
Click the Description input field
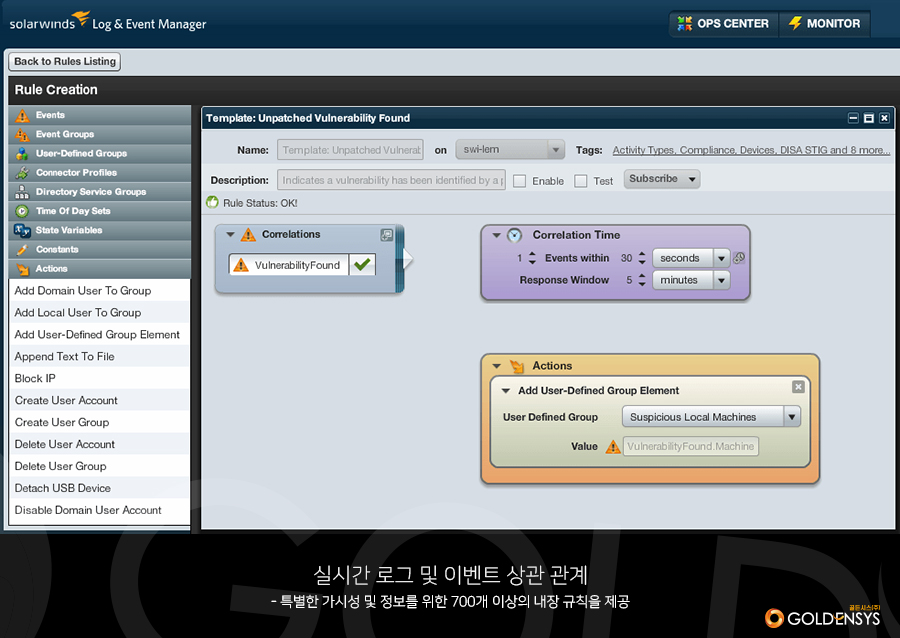pyautogui.click(x=391, y=180)
